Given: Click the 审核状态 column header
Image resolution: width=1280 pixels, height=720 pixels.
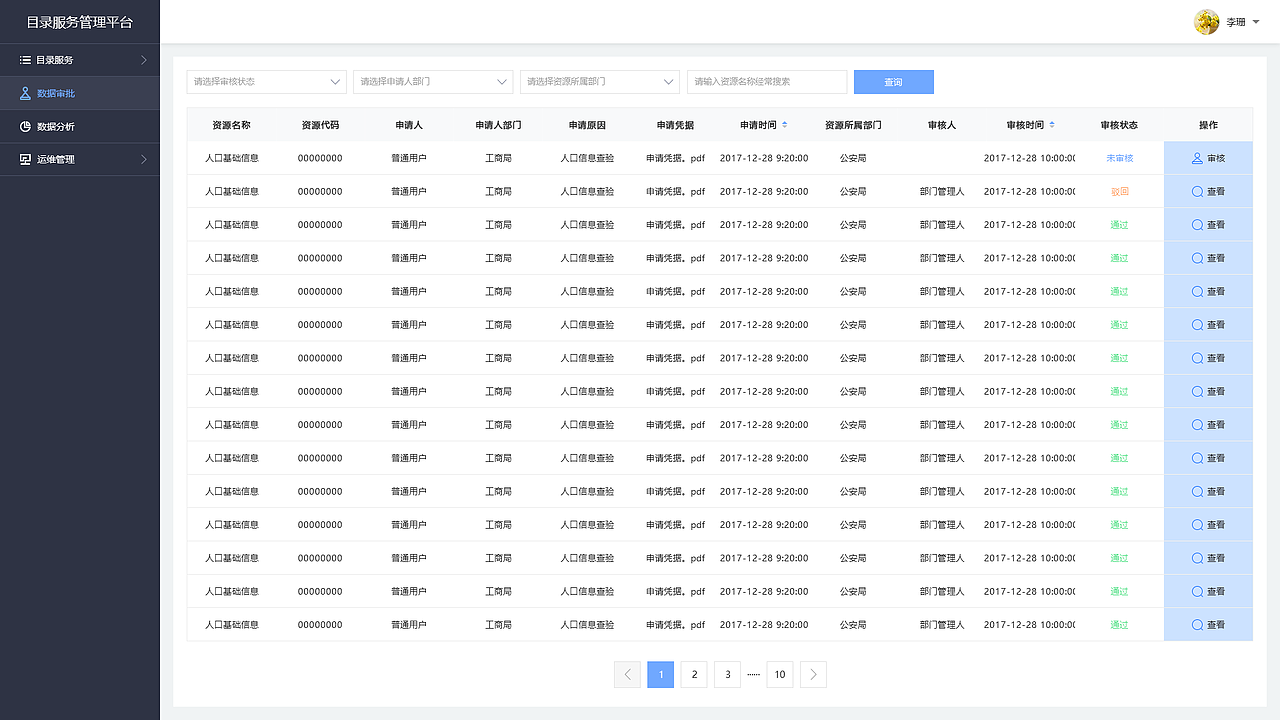Looking at the screenshot, I should pyautogui.click(x=1119, y=125).
